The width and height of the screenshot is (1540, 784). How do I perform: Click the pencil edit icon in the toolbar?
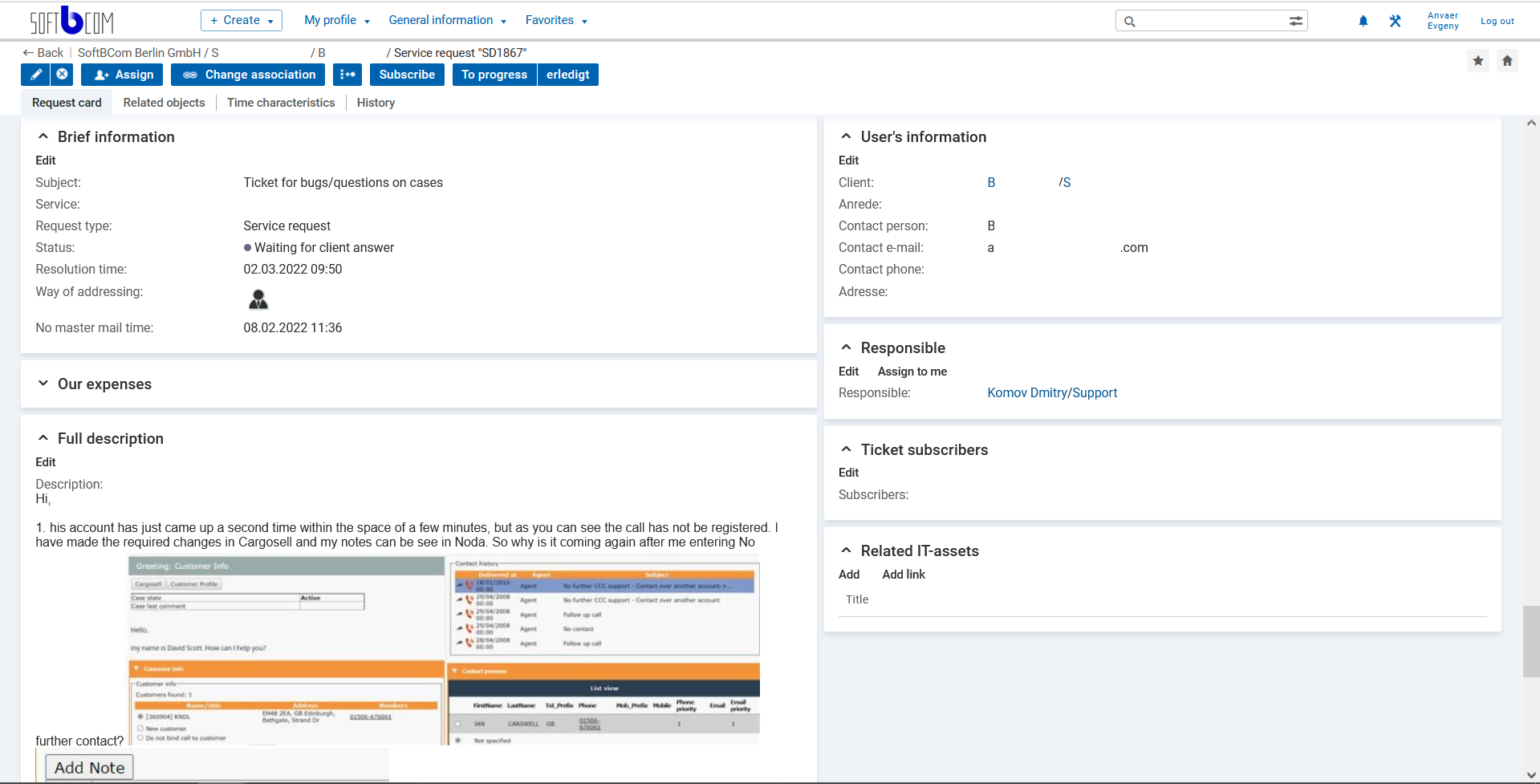point(35,75)
